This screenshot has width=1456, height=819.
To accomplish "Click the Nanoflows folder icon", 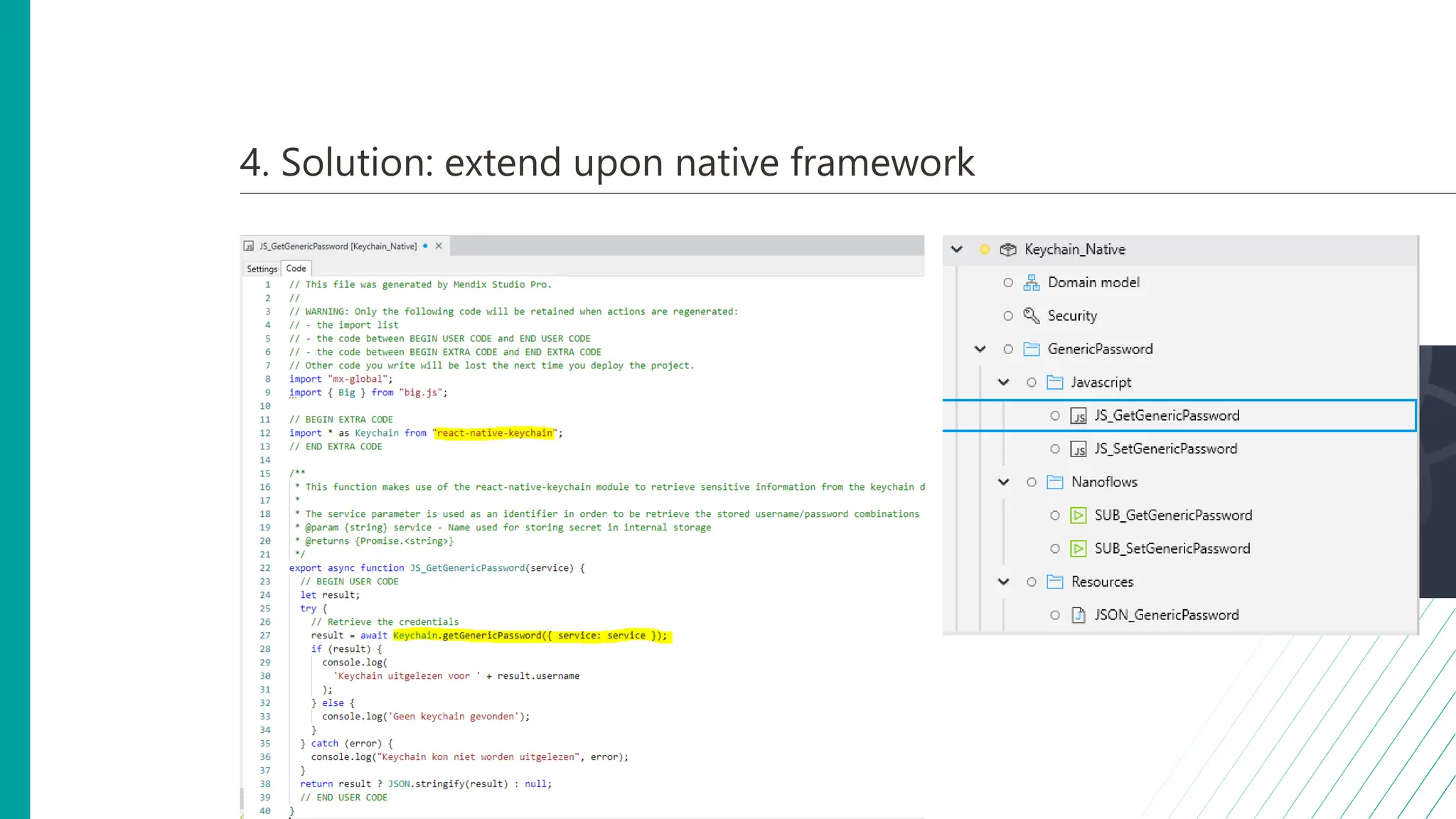I will (x=1055, y=482).
